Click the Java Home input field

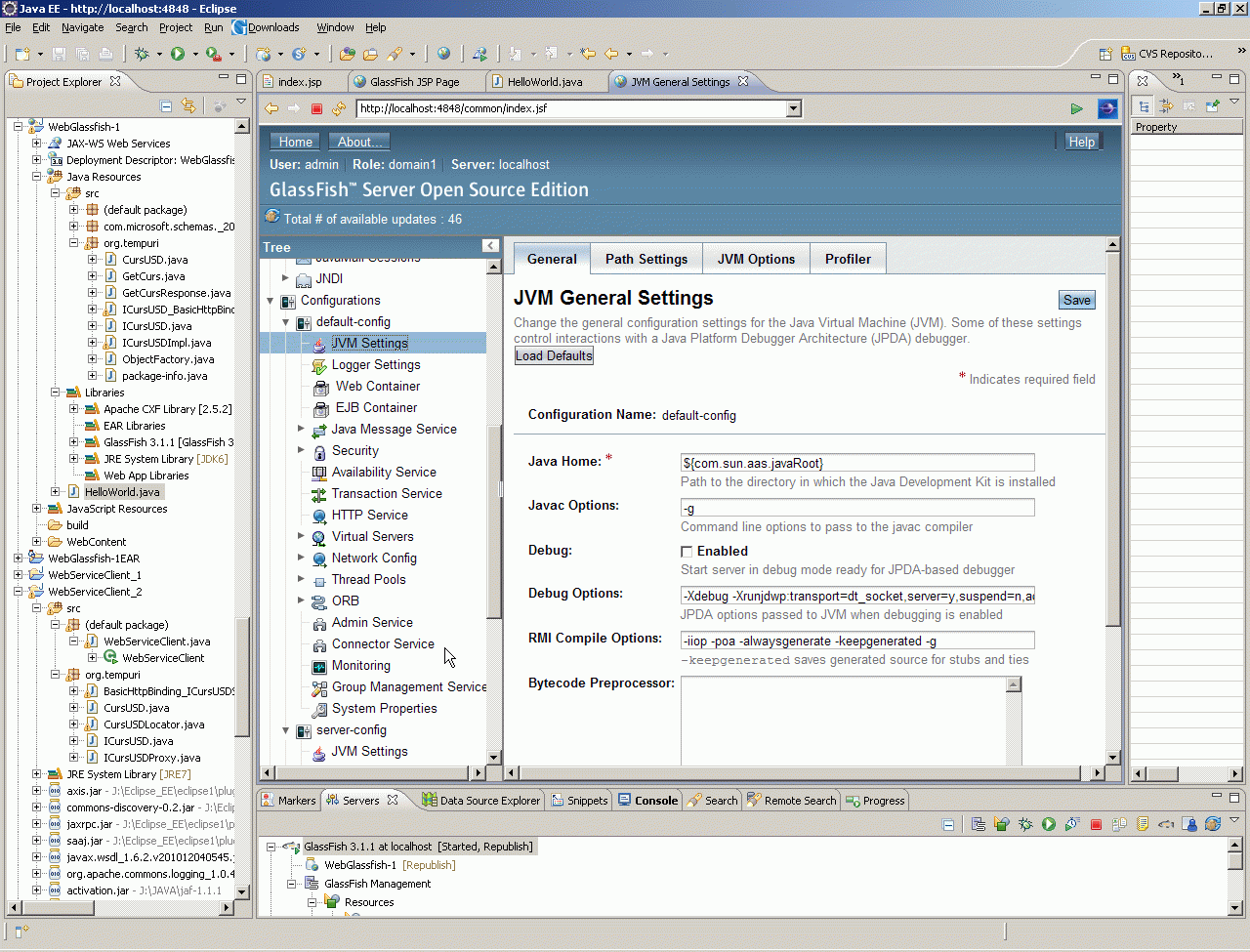[x=857, y=463]
